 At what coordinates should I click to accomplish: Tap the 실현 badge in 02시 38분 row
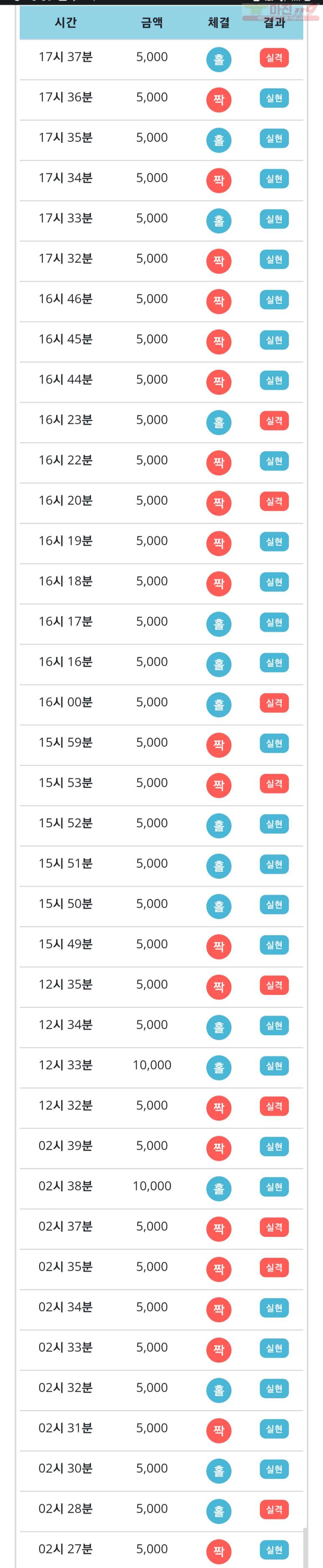click(x=274, y=1186)
